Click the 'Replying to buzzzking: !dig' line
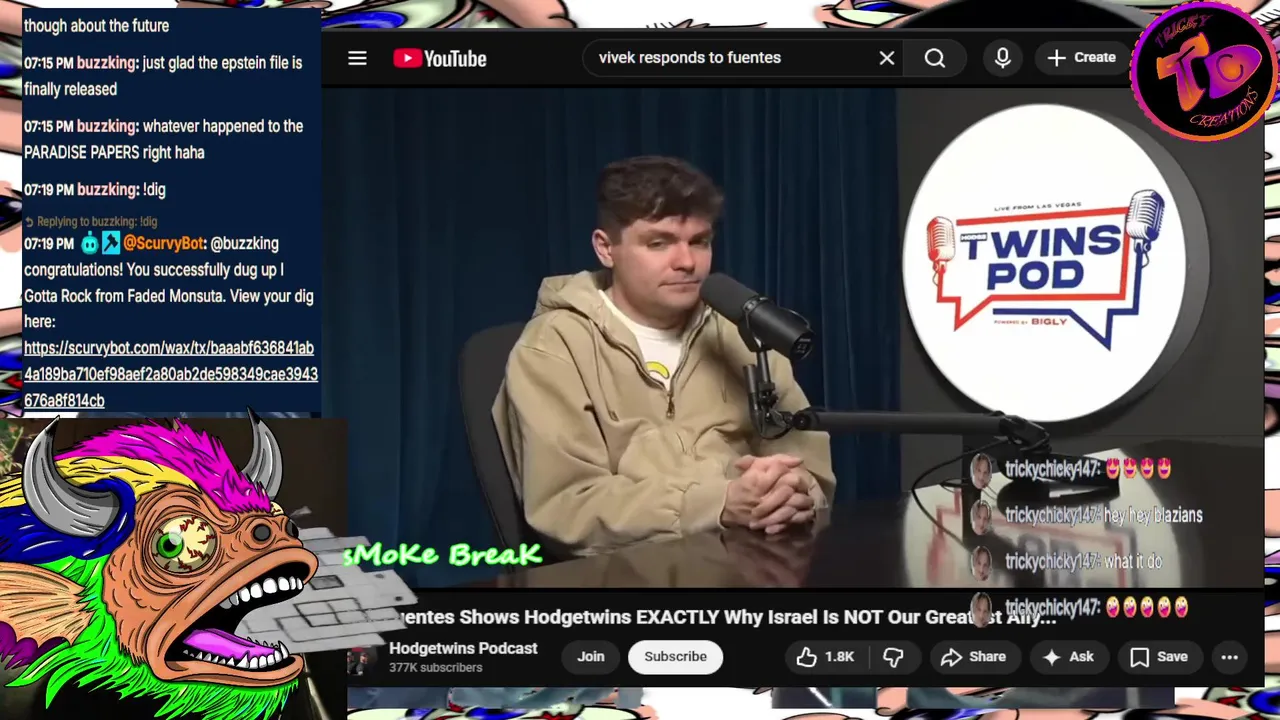The image size is (1280, 720). point(91,222)
